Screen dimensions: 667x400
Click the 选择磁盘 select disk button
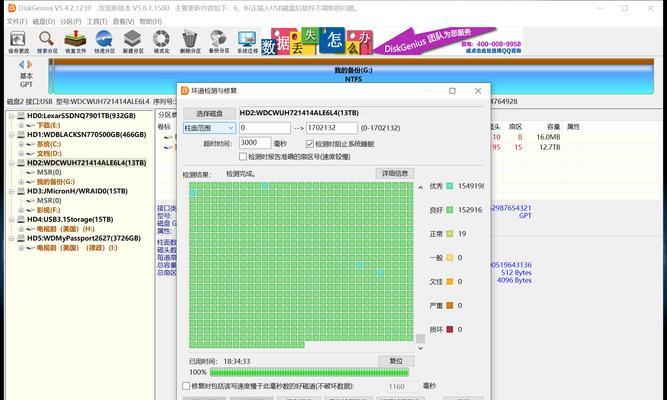tap(209, 113)
